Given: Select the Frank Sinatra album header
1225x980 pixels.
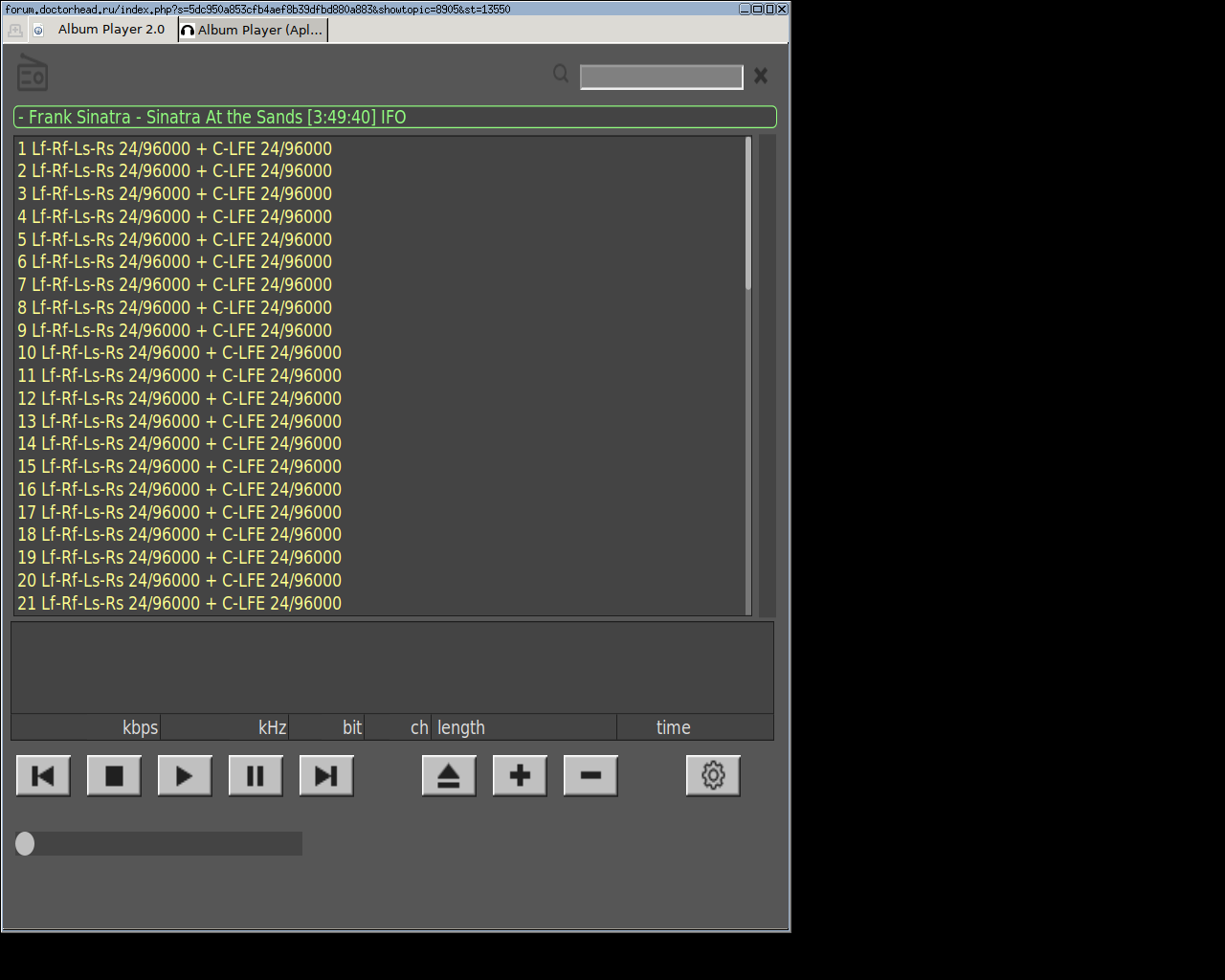Looking at the screenshot, I should (x=395, y=117).
